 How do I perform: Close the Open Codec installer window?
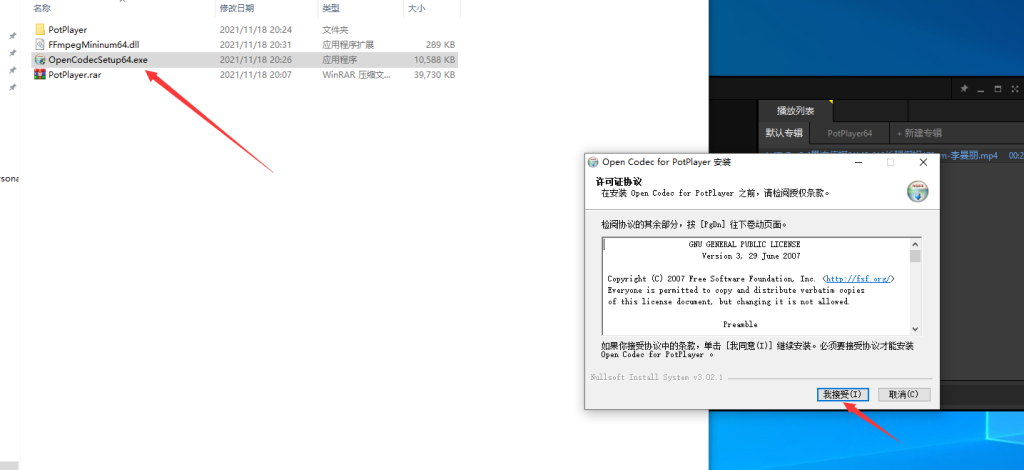(x=923, y=162)
